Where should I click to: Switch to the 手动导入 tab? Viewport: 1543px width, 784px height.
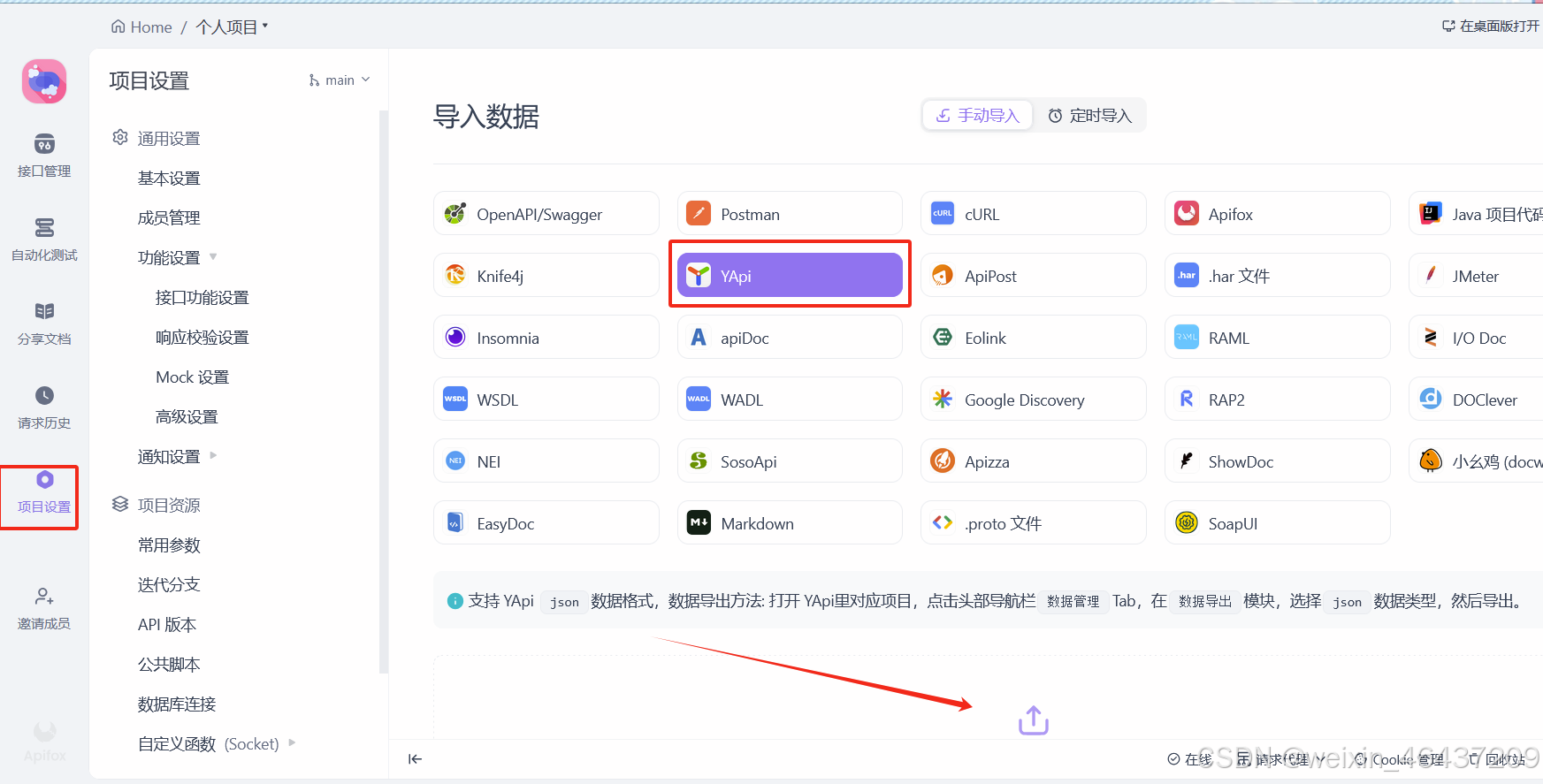978,115
